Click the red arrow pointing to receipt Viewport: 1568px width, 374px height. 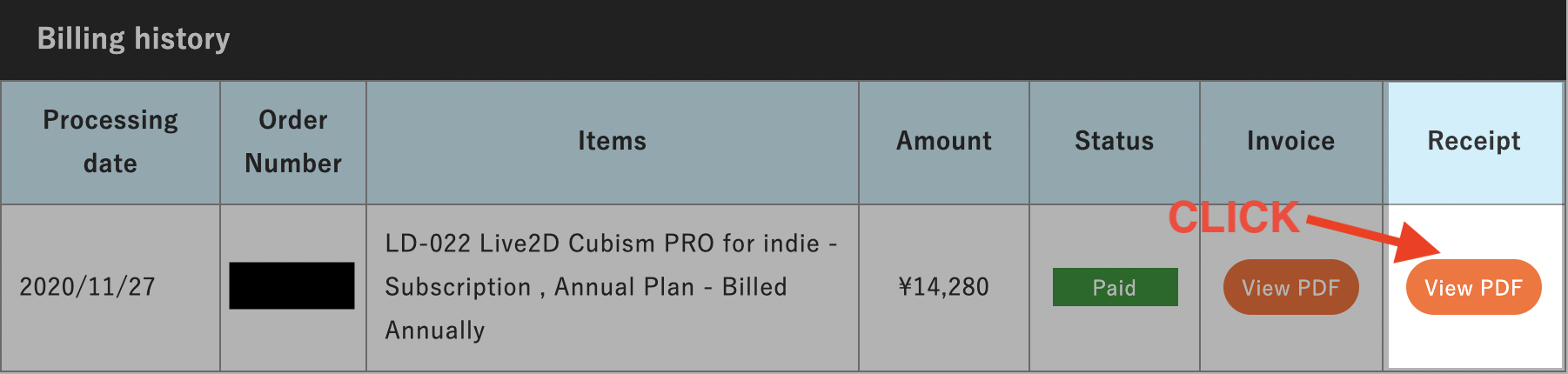(x=1370, y=237)
